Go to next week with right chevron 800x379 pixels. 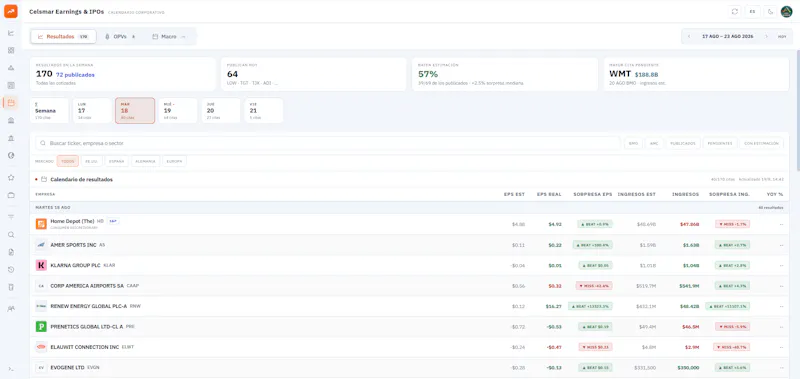pyautogui.click(x=766, y=36)
